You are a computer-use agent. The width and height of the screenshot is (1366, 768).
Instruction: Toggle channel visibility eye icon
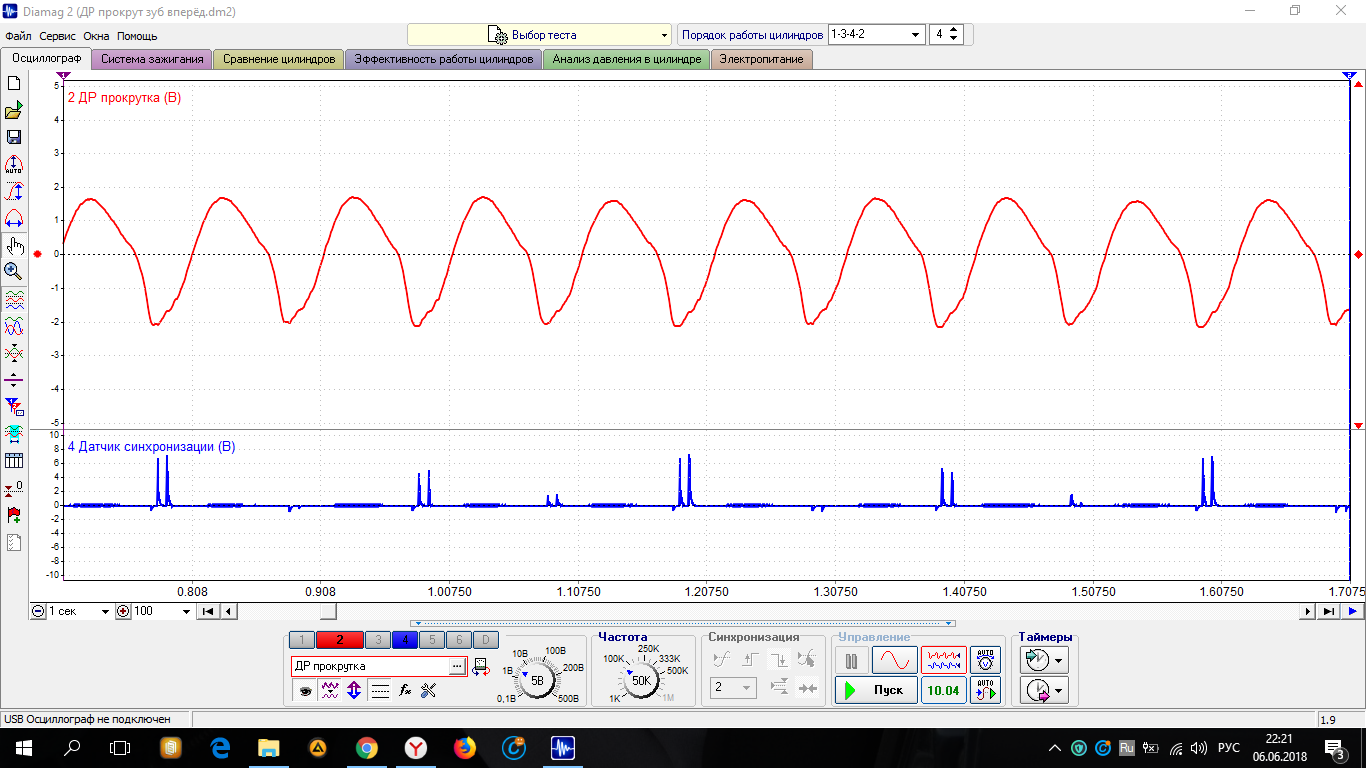305,690
